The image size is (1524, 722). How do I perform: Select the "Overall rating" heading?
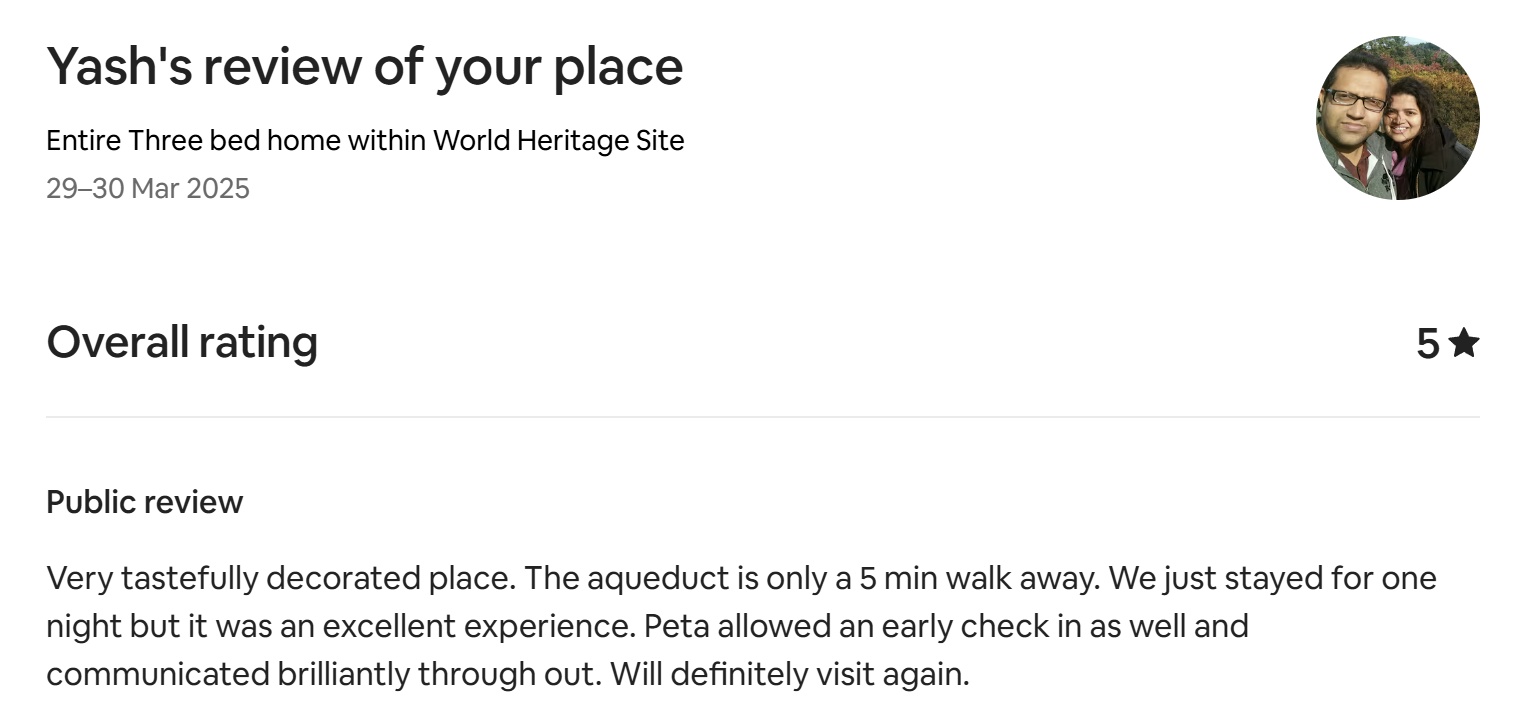(182, 342)
